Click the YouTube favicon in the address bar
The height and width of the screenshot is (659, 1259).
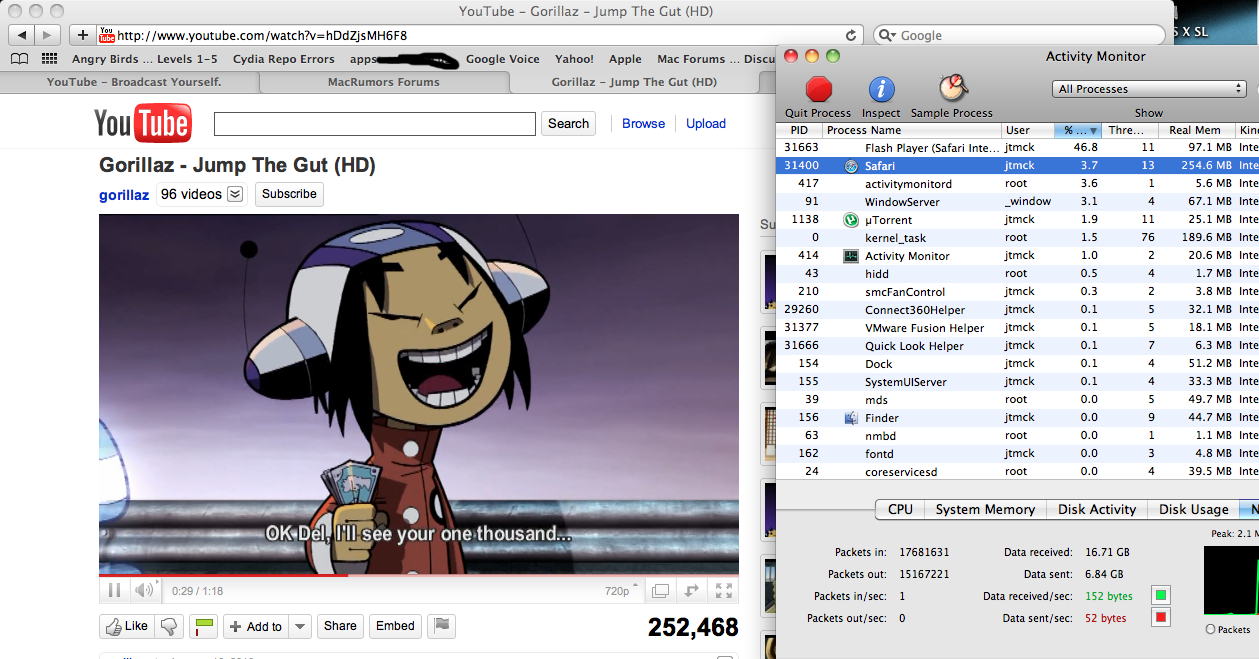point(107,35)
